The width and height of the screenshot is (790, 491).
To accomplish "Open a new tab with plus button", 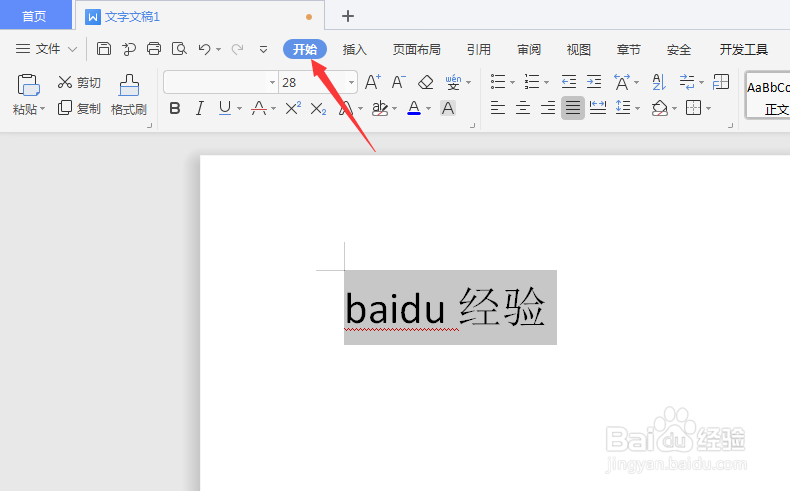I will 348,16.
